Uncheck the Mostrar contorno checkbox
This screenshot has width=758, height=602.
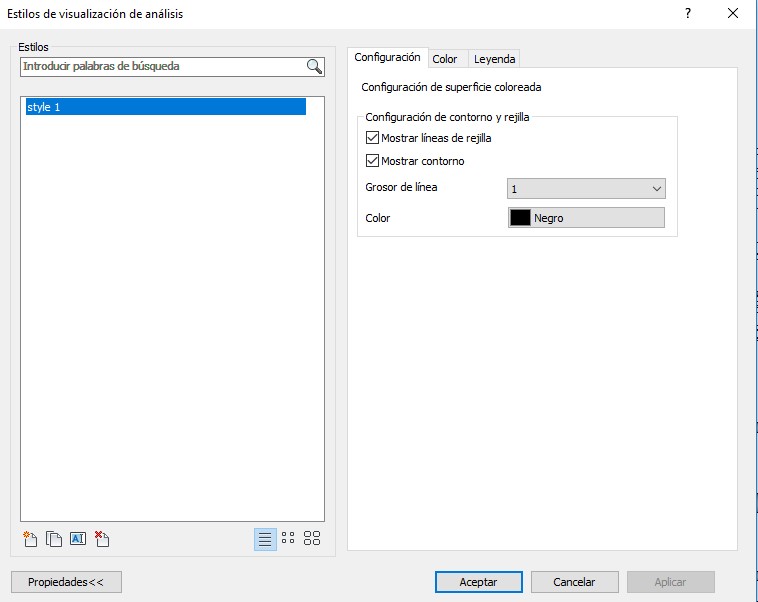point(373,161)
